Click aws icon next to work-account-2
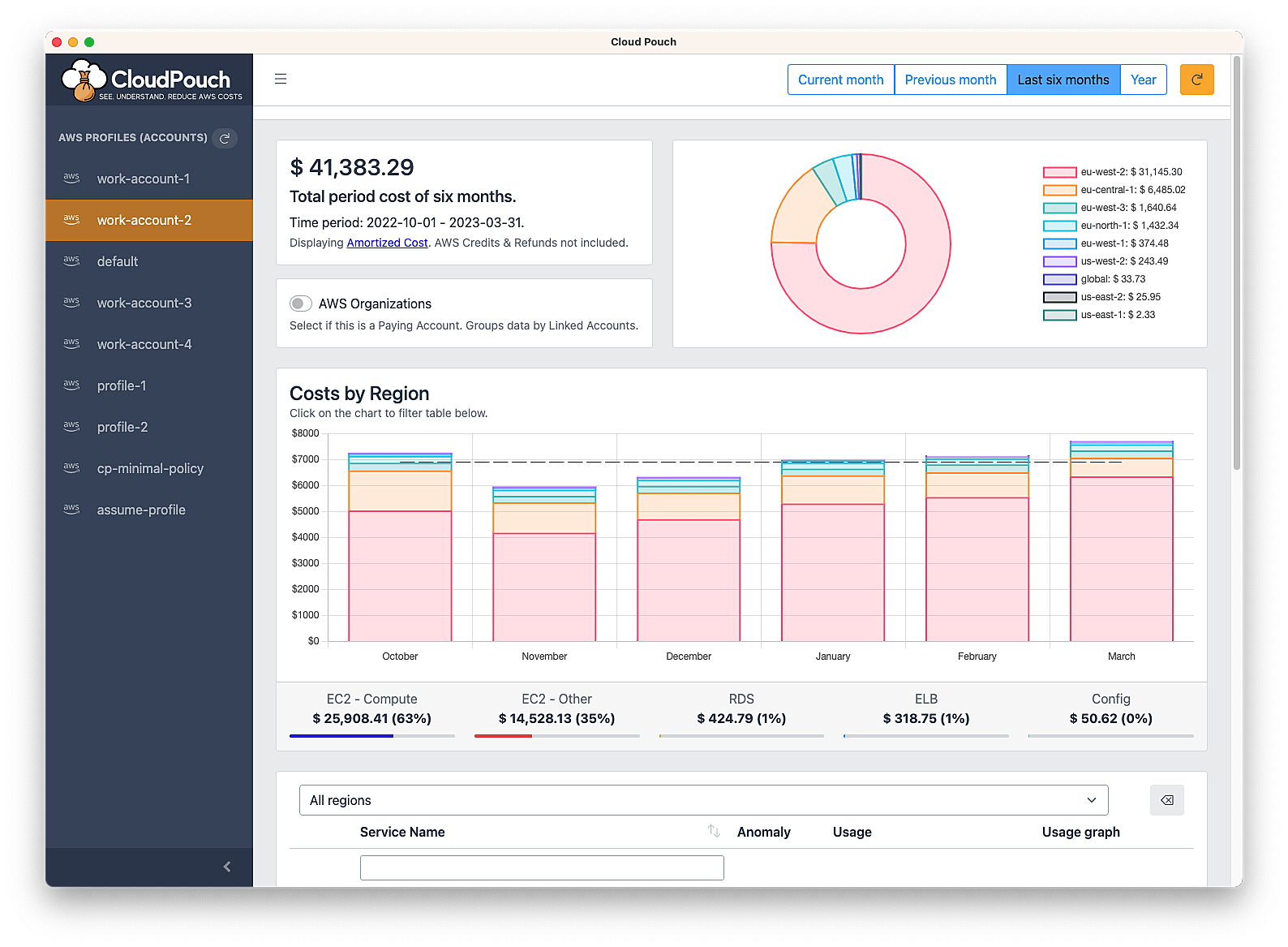The height and width of the screenshot is (947, 1288). pyautogui.click(x=71, y=219)
